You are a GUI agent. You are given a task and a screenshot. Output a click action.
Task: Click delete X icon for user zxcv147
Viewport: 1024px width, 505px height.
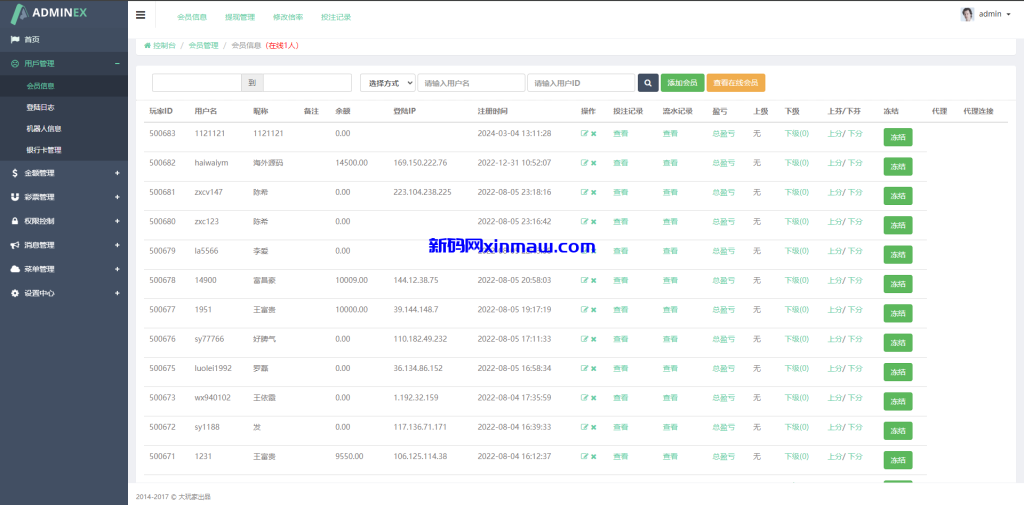tap(593, 192)
